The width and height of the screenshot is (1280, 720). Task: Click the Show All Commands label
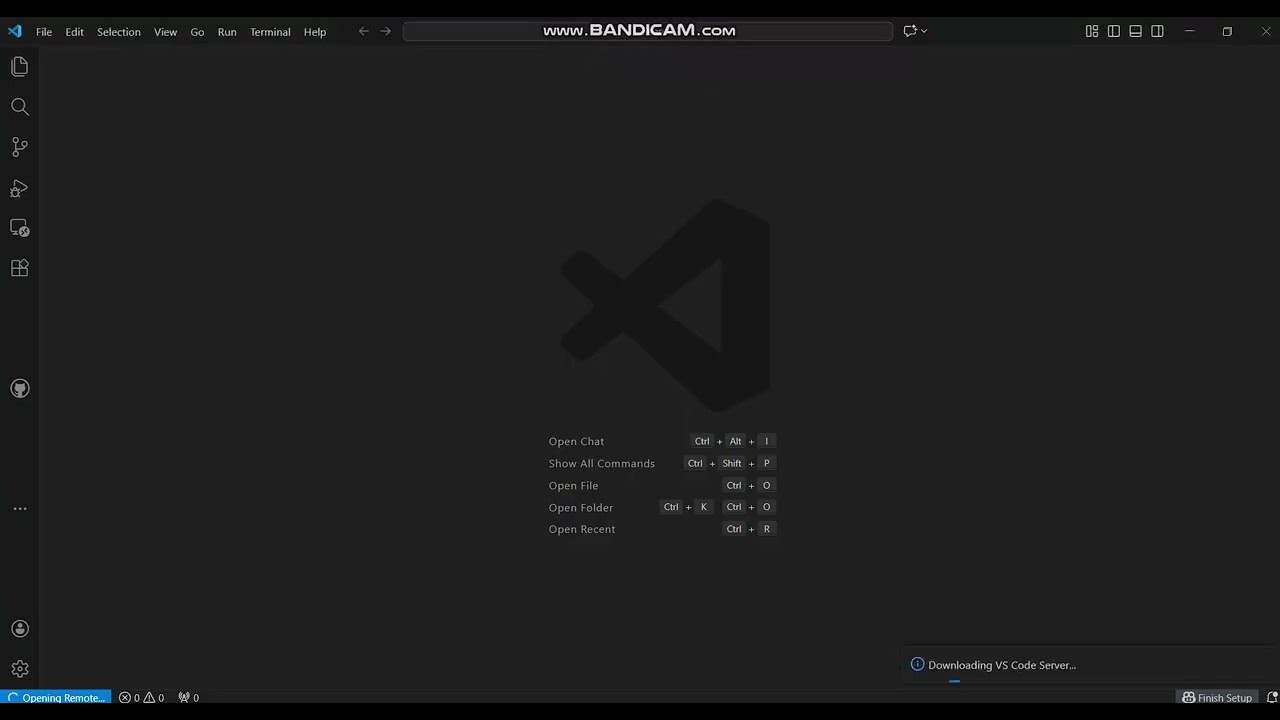pos(601,463)
